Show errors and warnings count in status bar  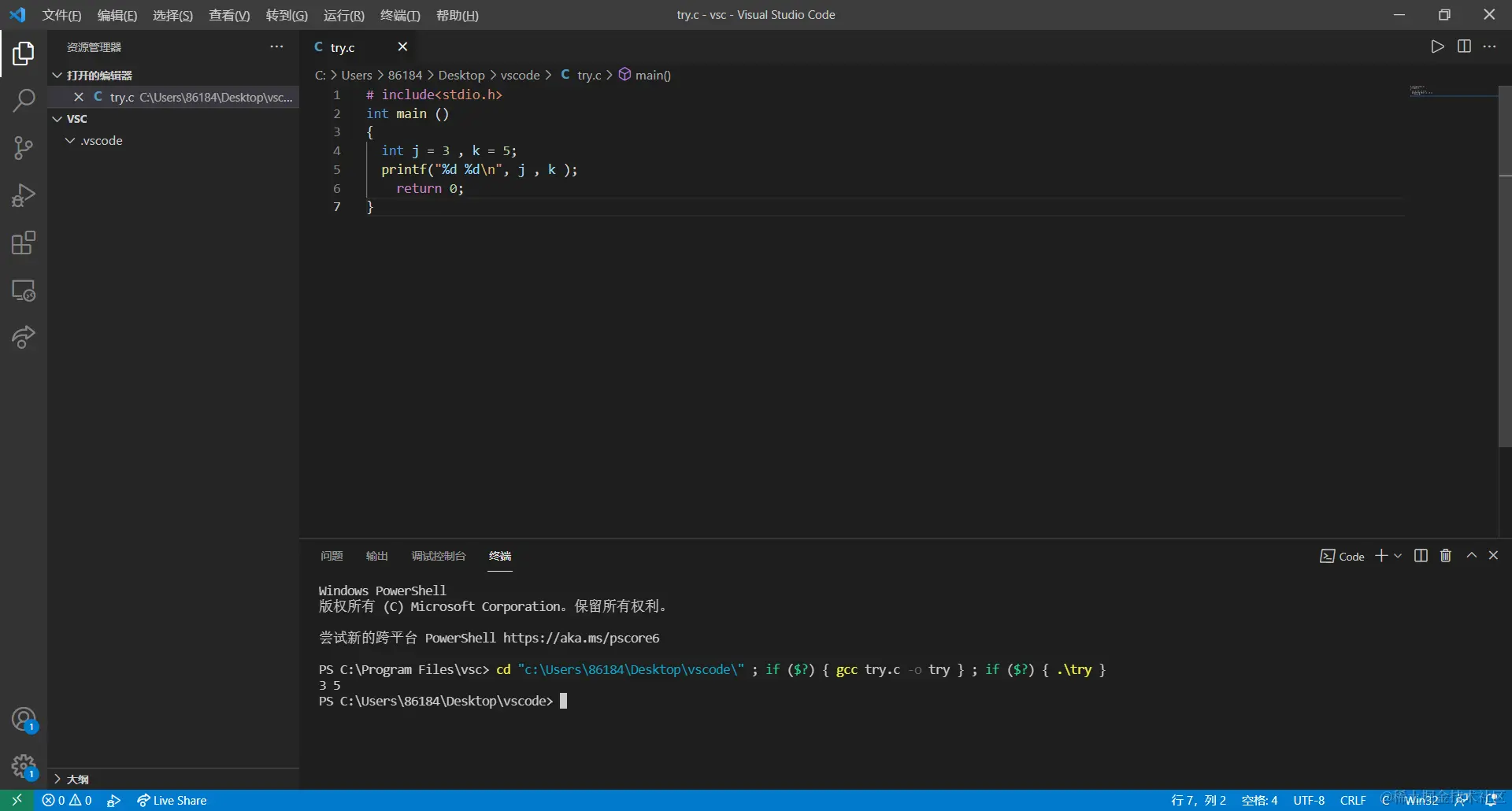click(67, 800)
